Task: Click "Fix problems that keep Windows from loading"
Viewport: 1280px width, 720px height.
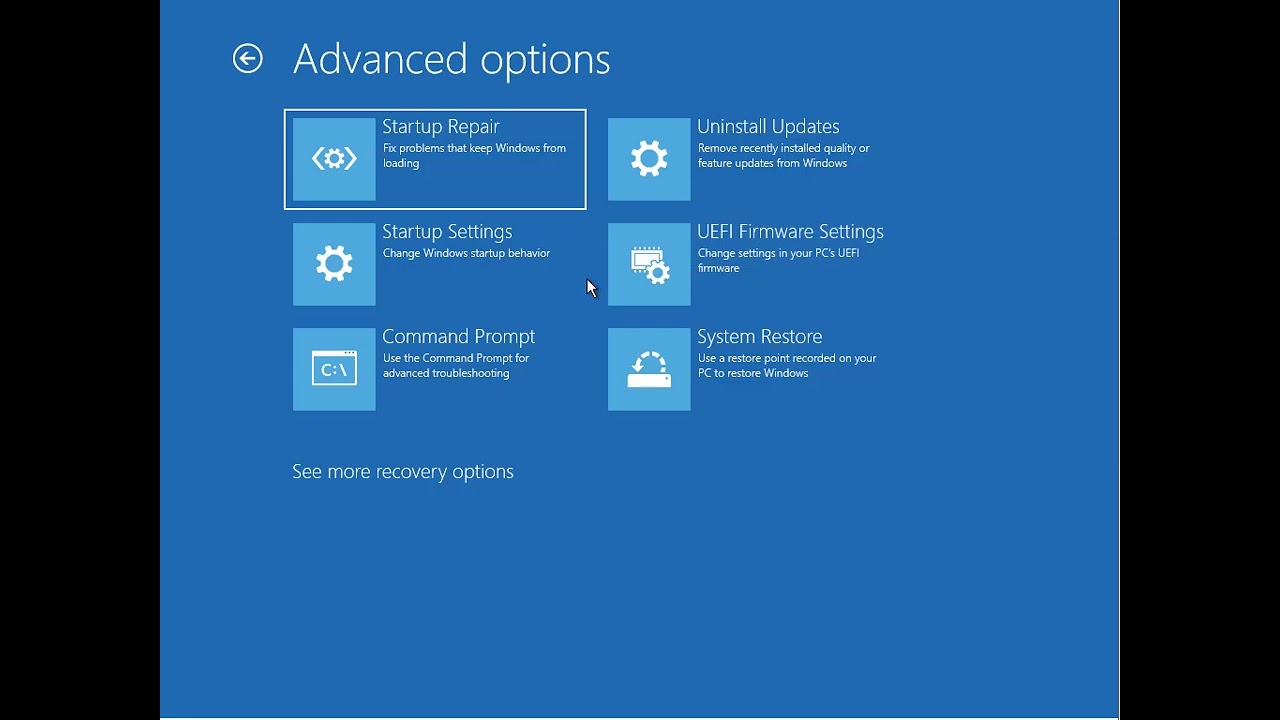Action: click(474, 156)
